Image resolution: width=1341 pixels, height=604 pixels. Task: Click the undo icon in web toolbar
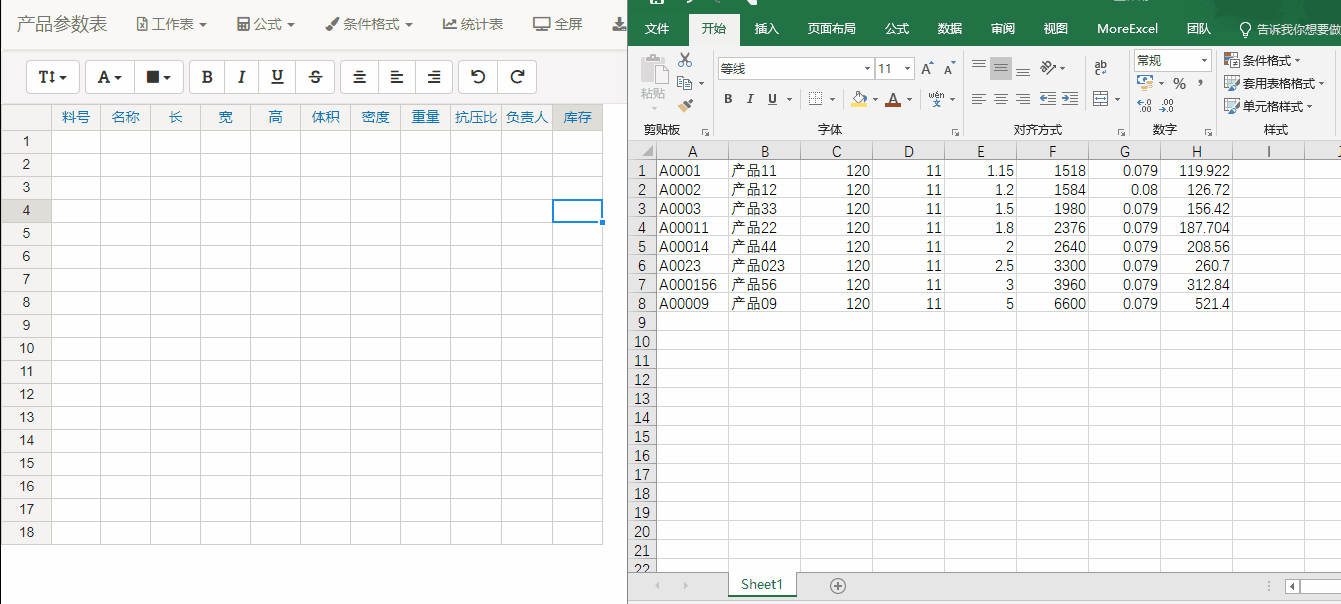[x=478, y=77]
